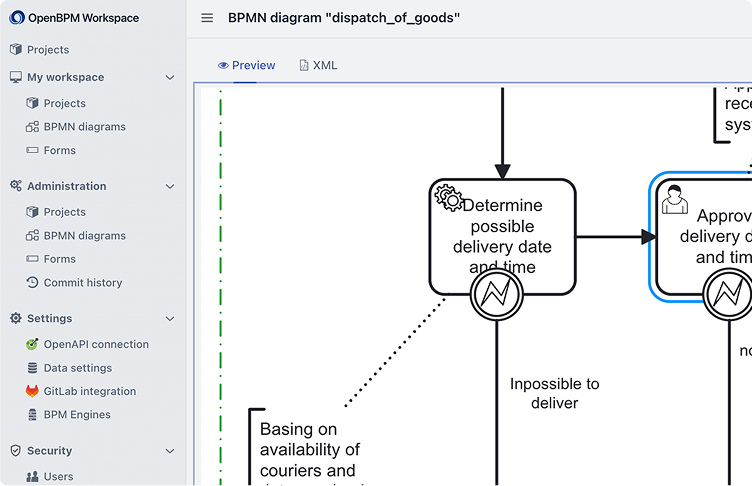Click error boundary event on Determine task

pyautogui.click(x=497, y=294)
